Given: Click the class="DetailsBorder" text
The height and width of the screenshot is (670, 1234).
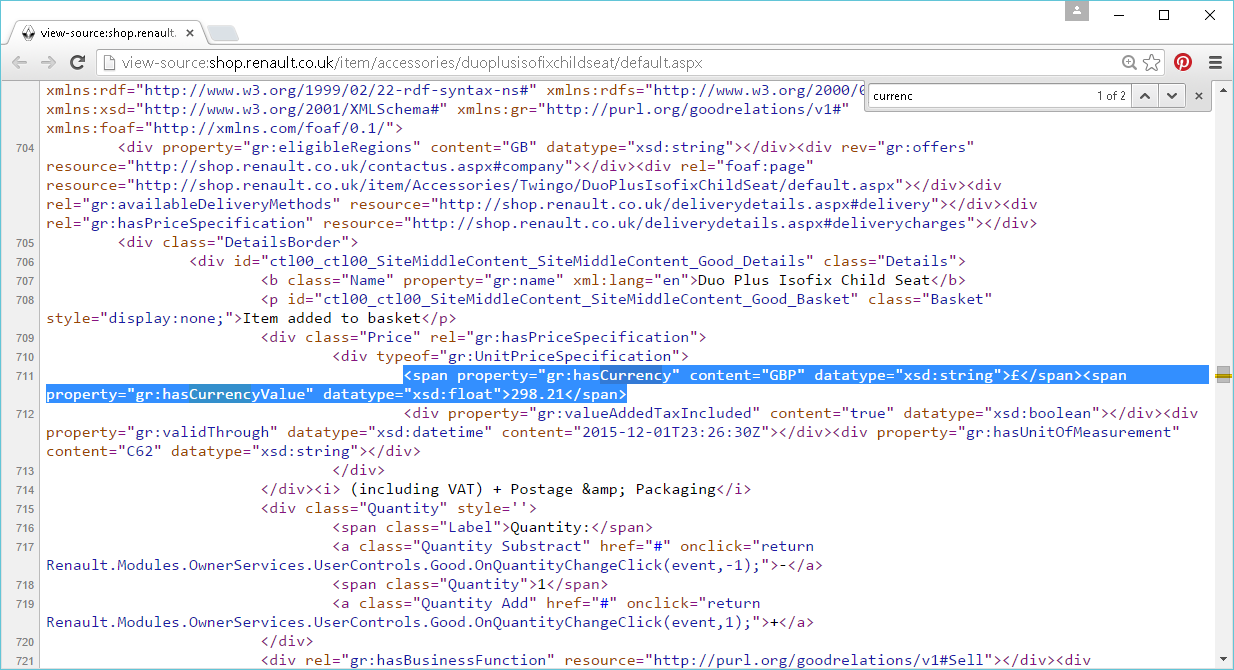Looking at the screenshot, I should pyautogui.click(x=255, y=242).
